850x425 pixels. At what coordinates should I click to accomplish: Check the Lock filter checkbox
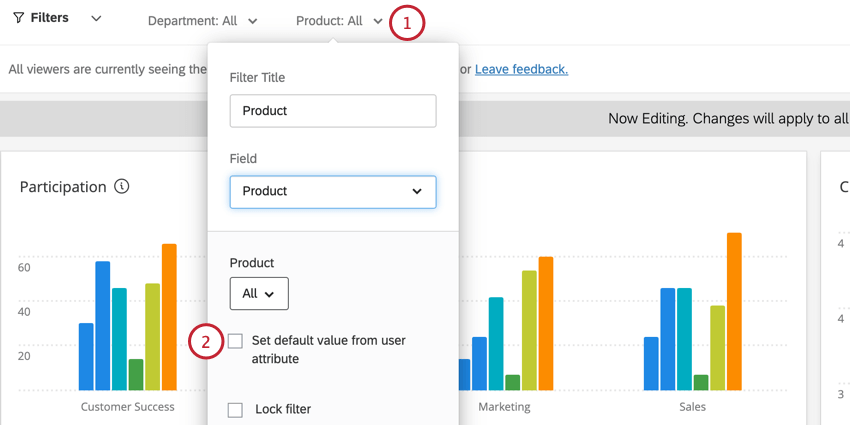coord(236,410)
